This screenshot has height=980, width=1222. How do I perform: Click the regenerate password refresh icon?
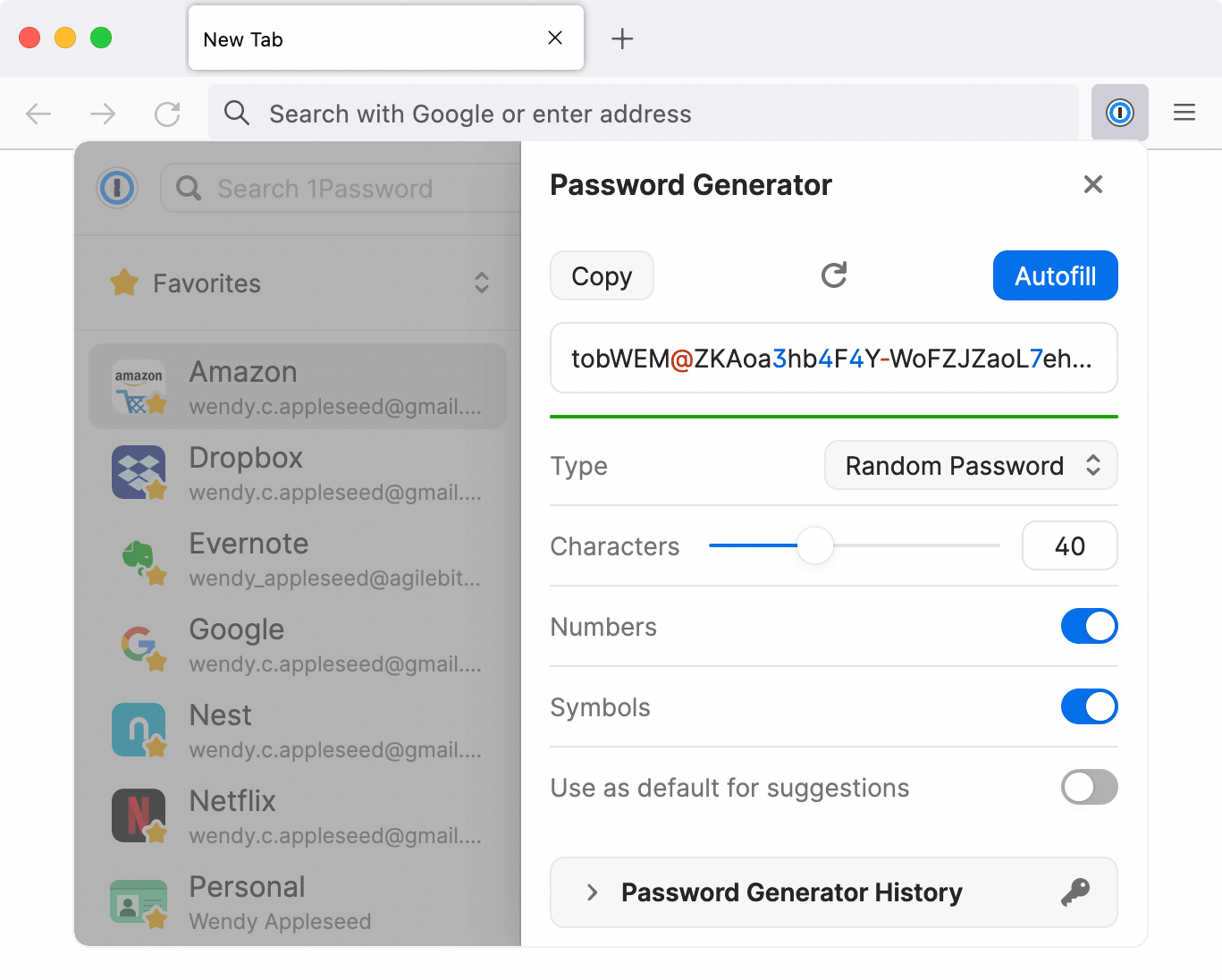click(x=832, y=275)
